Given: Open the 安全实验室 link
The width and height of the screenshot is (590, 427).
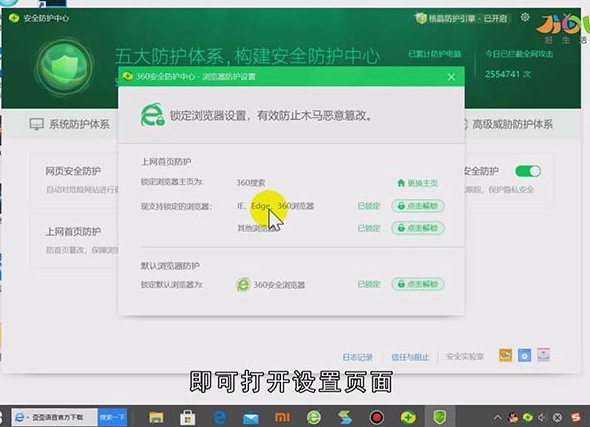Looking at the screenshot, I should (x=465, y=357).
